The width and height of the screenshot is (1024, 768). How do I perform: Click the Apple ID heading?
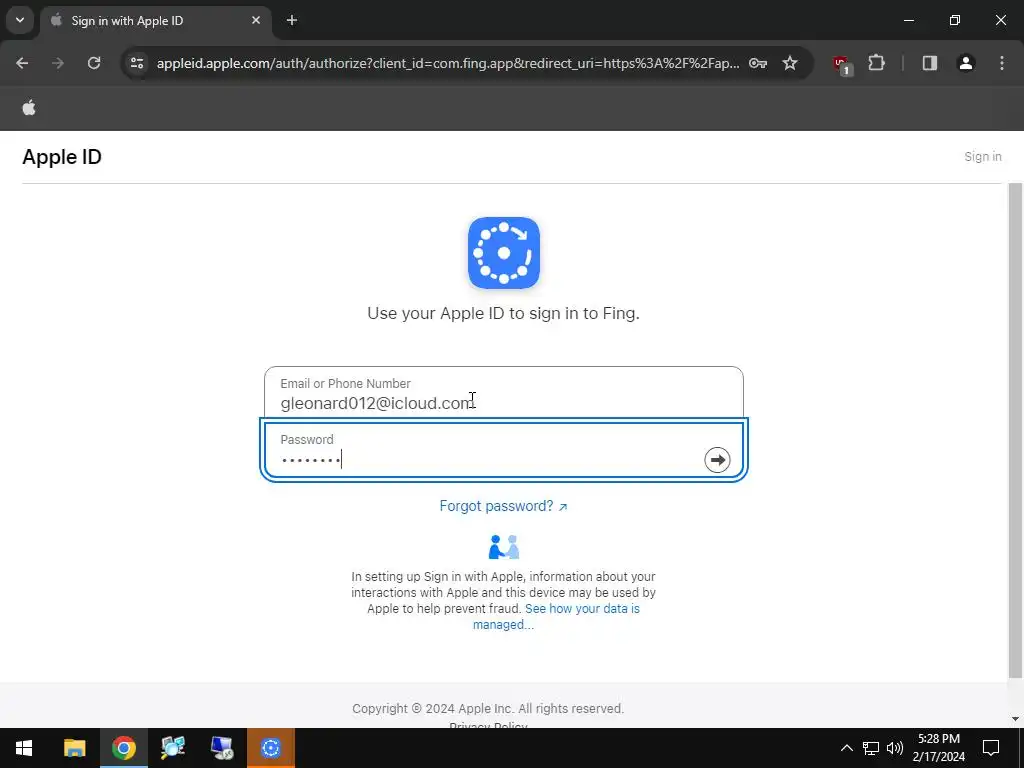pos(62,157)
